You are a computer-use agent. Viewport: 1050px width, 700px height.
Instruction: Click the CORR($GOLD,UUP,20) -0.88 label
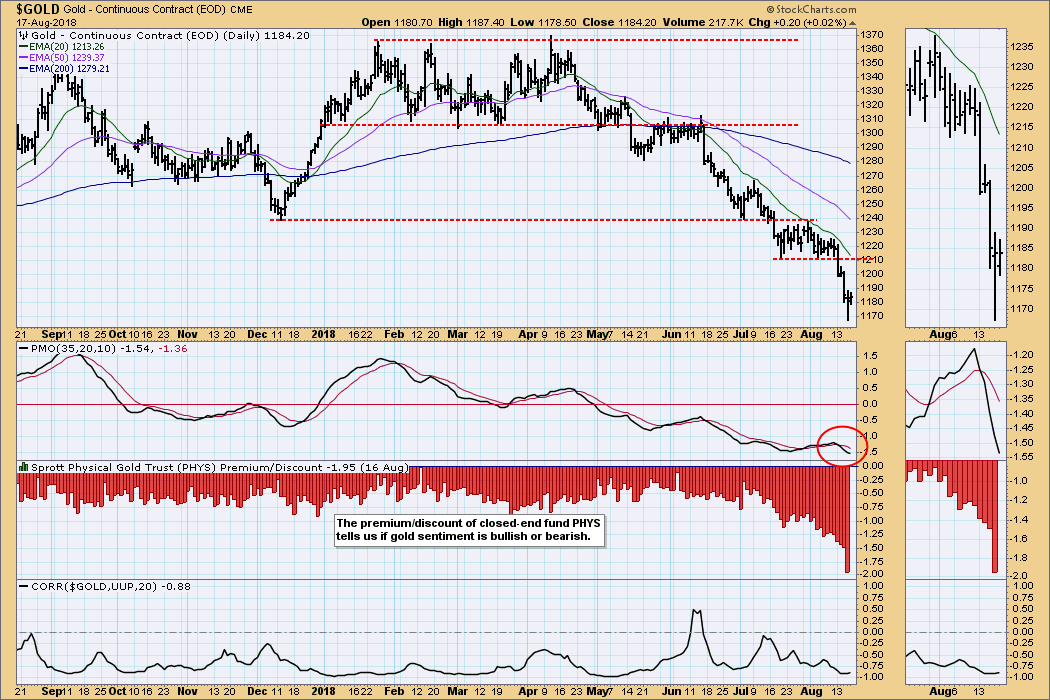pos(110,587)
